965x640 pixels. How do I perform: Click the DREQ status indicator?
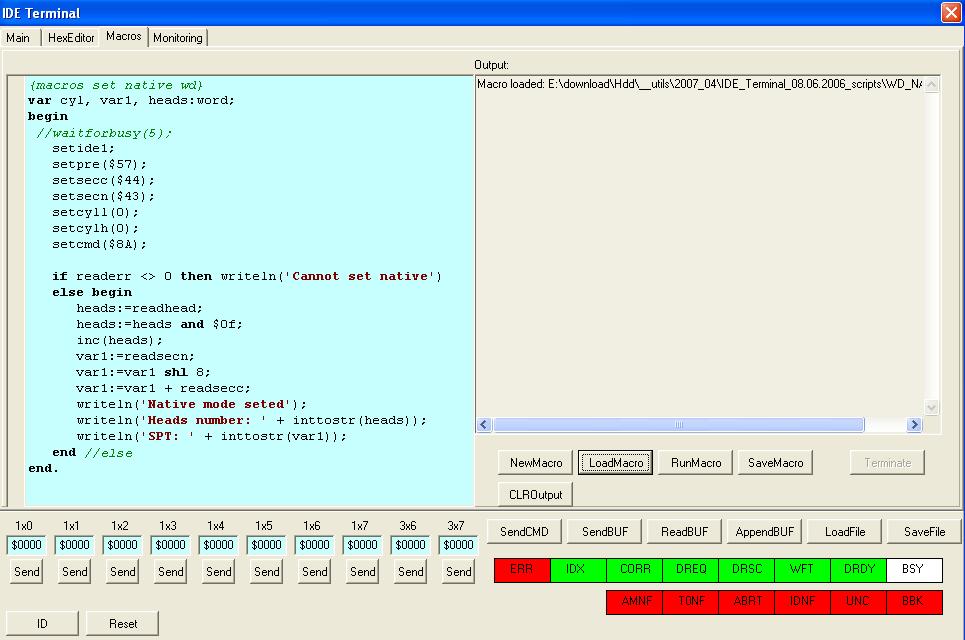[691, 570]
